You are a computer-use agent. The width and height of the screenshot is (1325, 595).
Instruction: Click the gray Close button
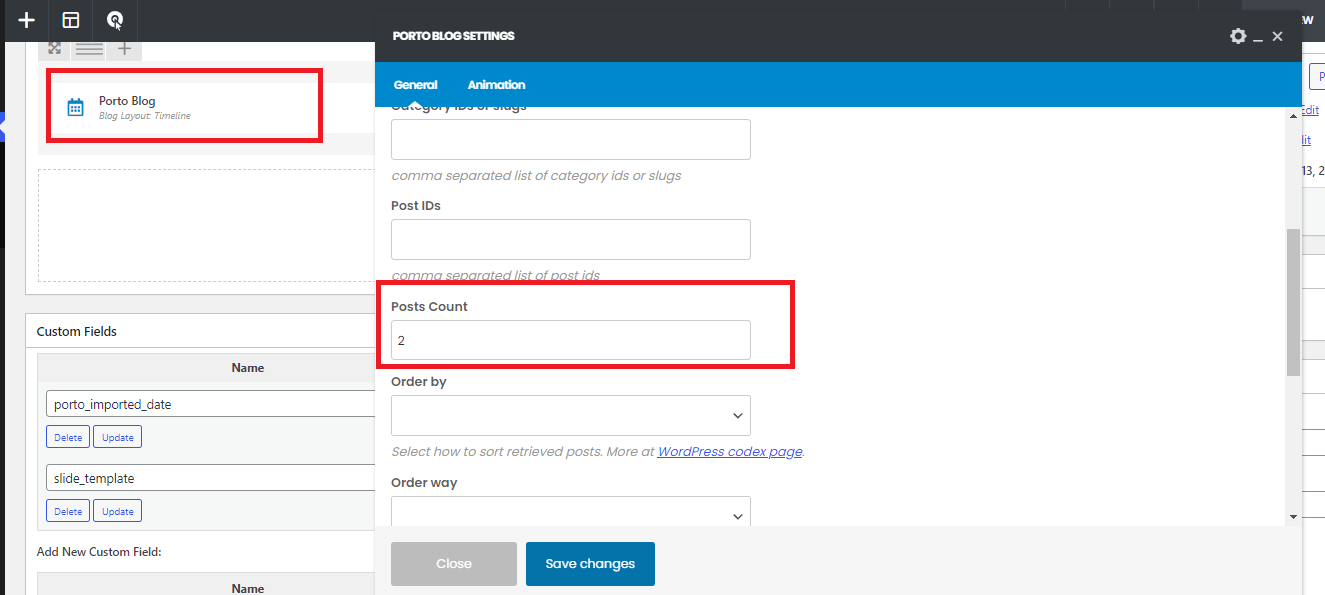(454, 564)
